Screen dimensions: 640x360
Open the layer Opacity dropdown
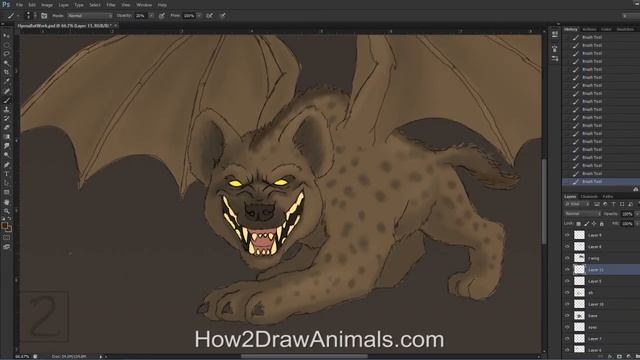[x=637, y=214]
